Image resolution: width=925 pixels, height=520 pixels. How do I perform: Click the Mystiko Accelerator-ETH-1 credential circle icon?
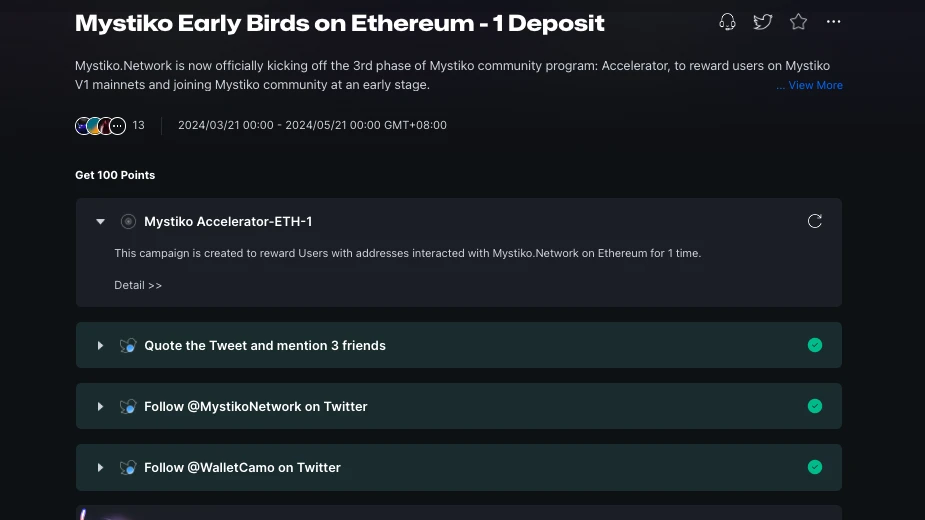point(128,221)
